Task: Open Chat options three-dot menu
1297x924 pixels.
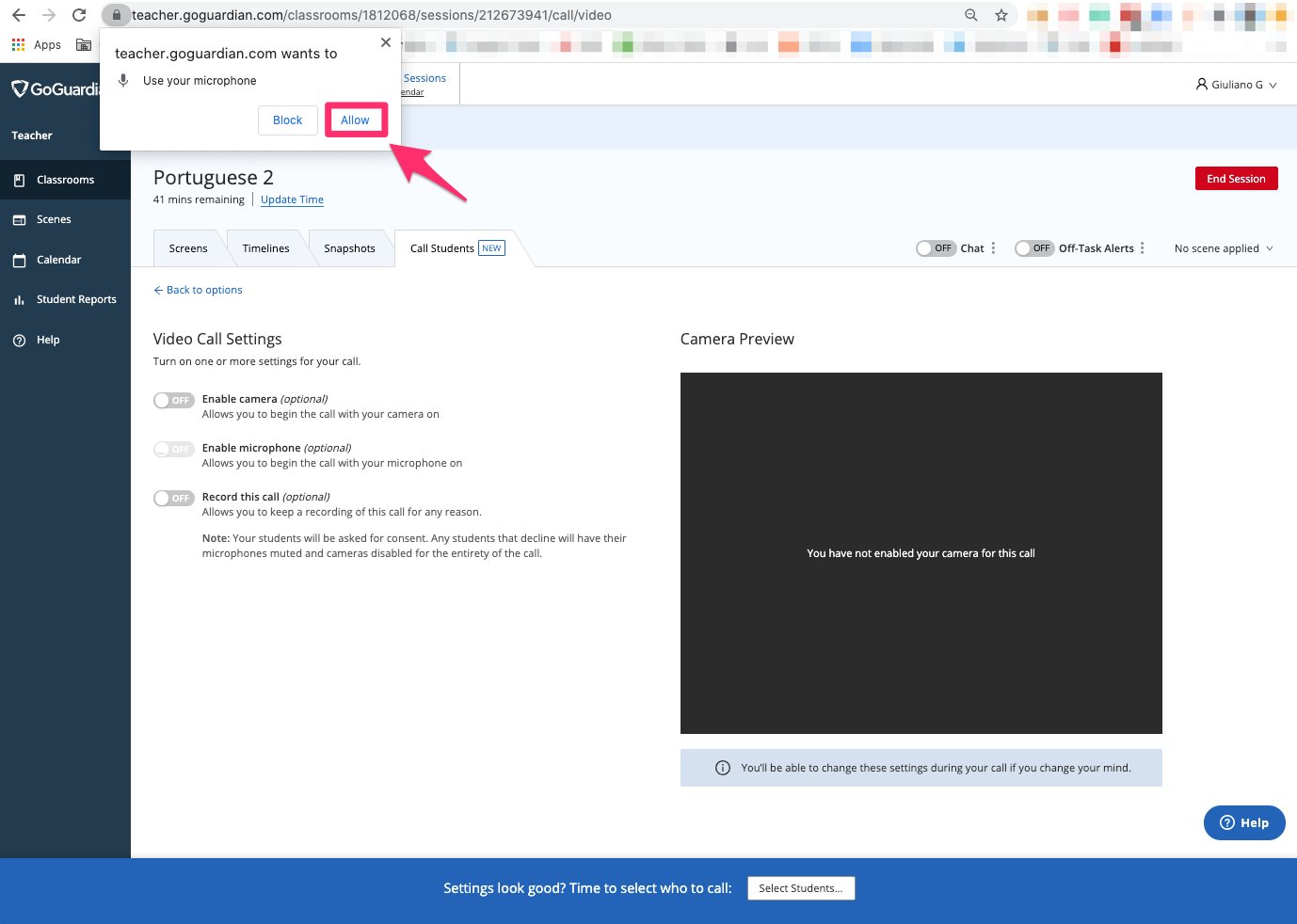Action: coord(993,248)
